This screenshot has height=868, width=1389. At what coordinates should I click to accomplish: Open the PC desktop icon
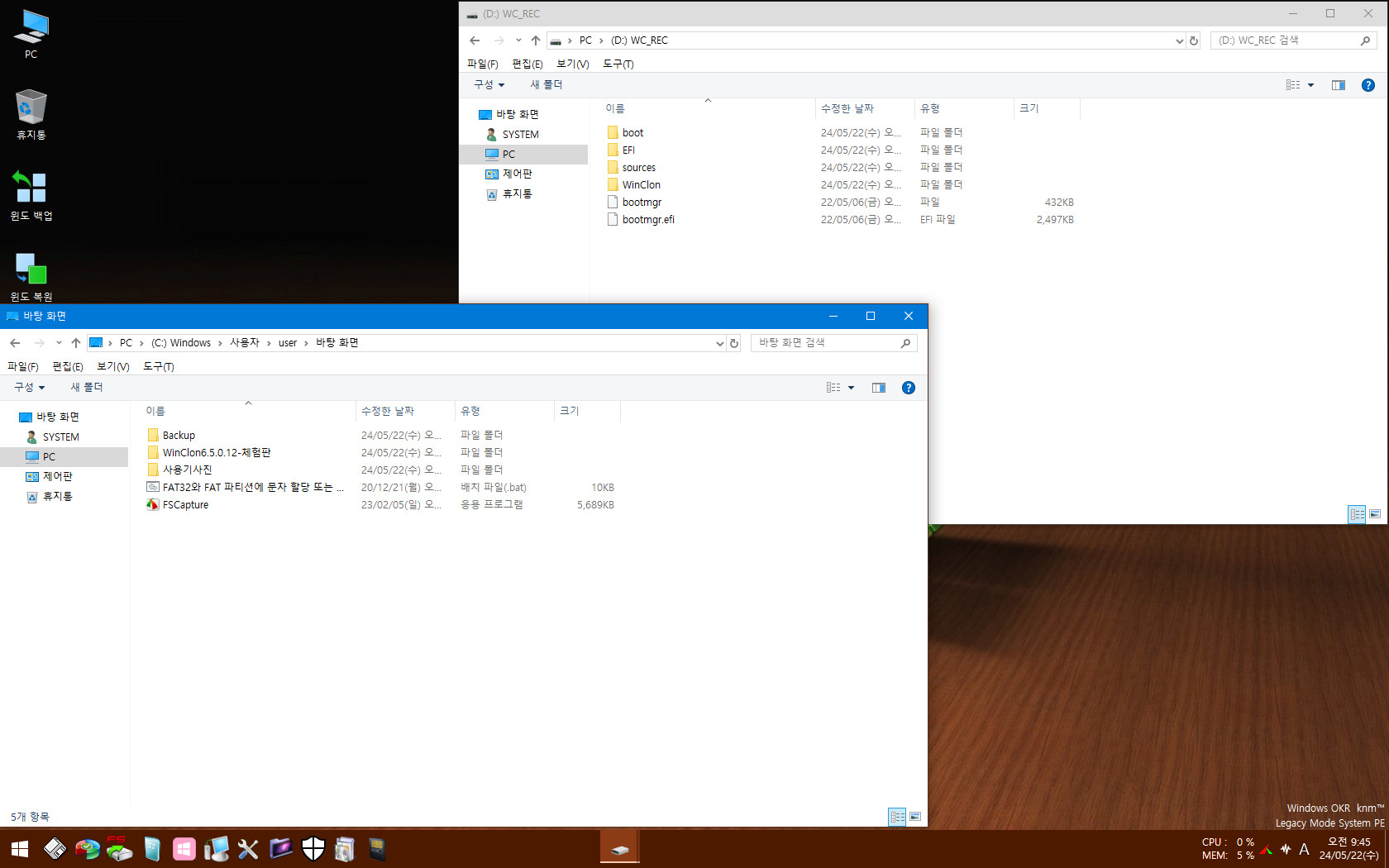click(x=31, y=34)
